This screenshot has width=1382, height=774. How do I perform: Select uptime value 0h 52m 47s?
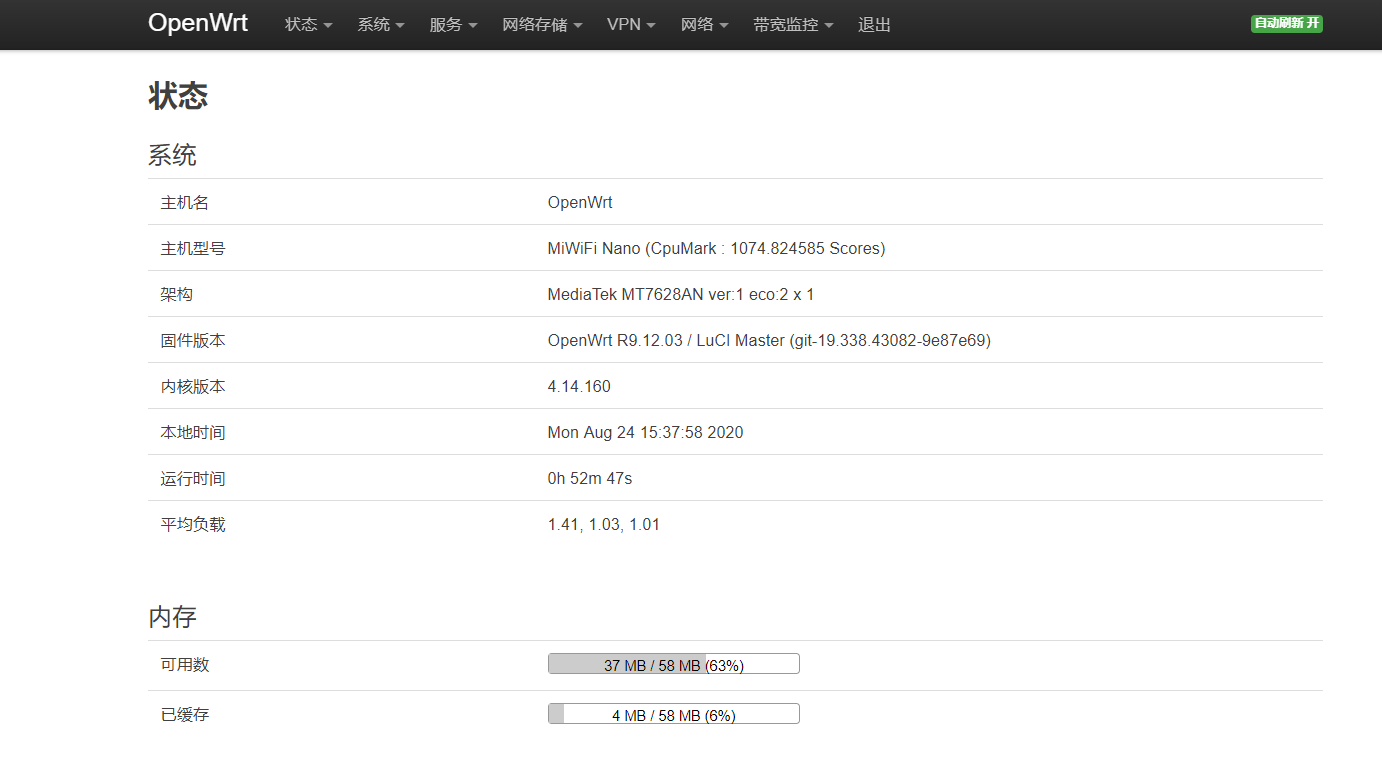[x=590, y=479]
